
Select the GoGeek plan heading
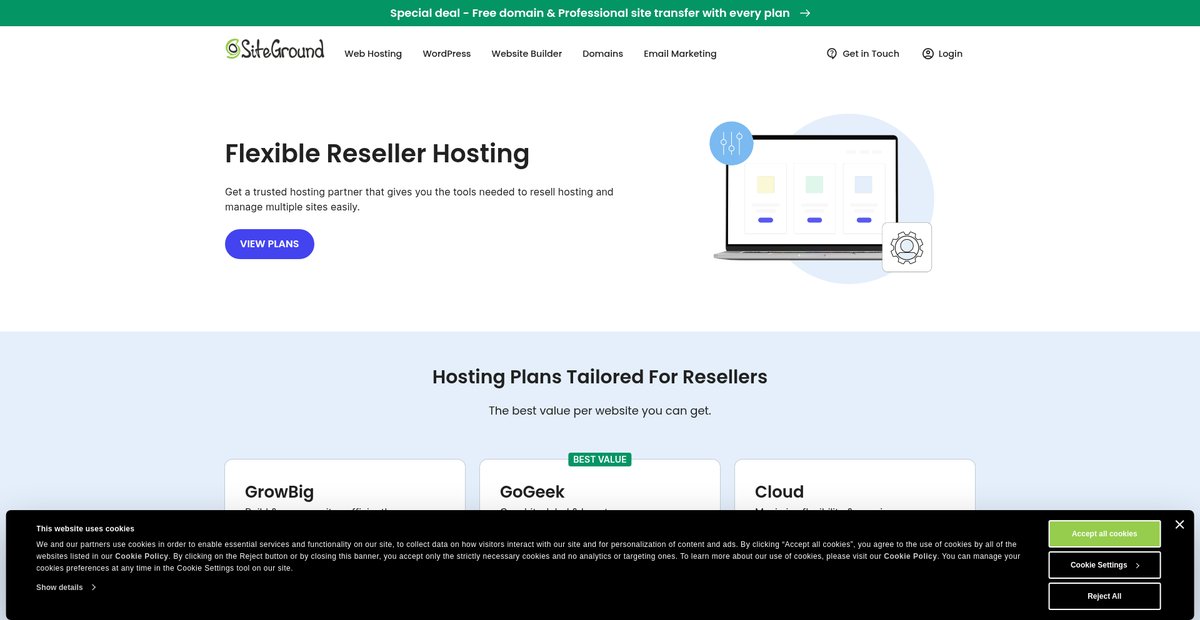click(532, 492)
